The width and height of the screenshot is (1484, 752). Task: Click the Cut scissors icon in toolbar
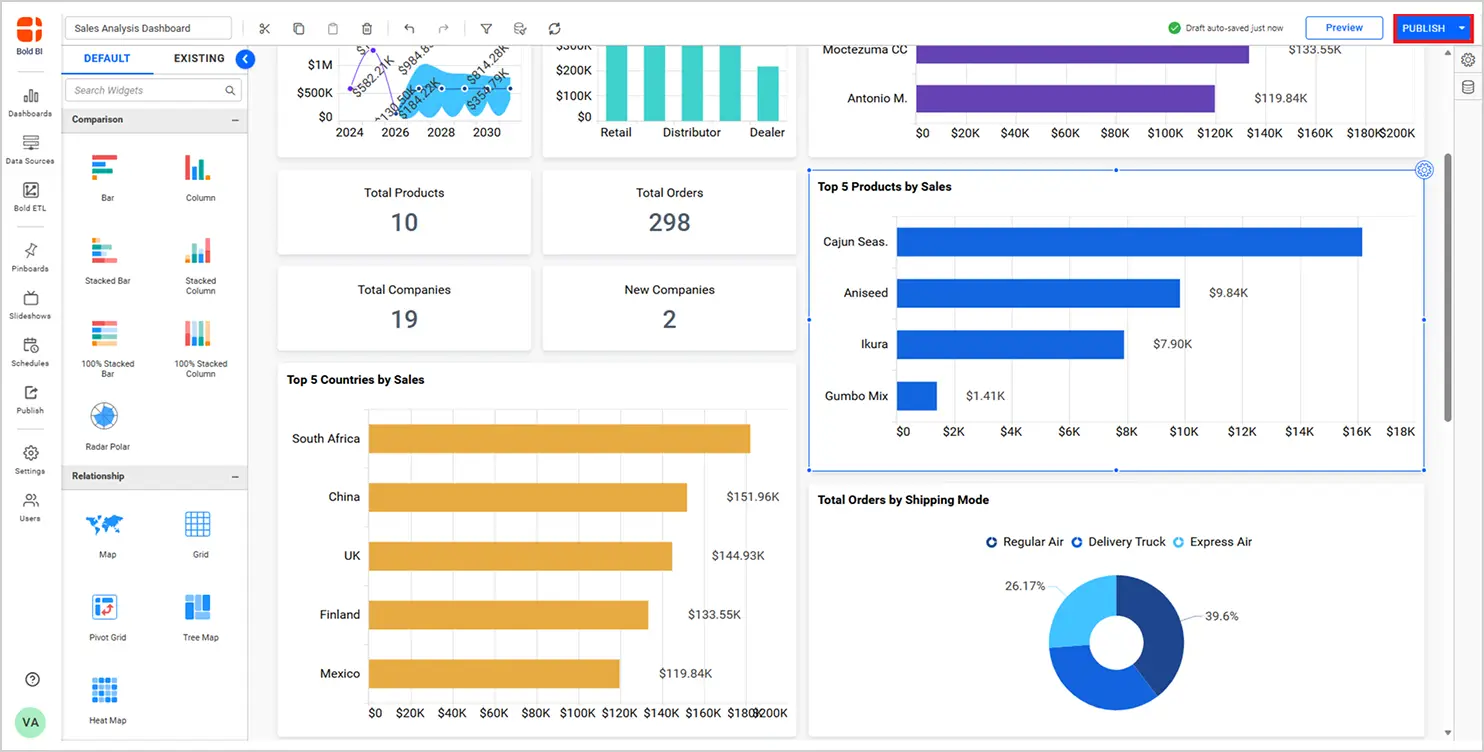click(264, 29)
